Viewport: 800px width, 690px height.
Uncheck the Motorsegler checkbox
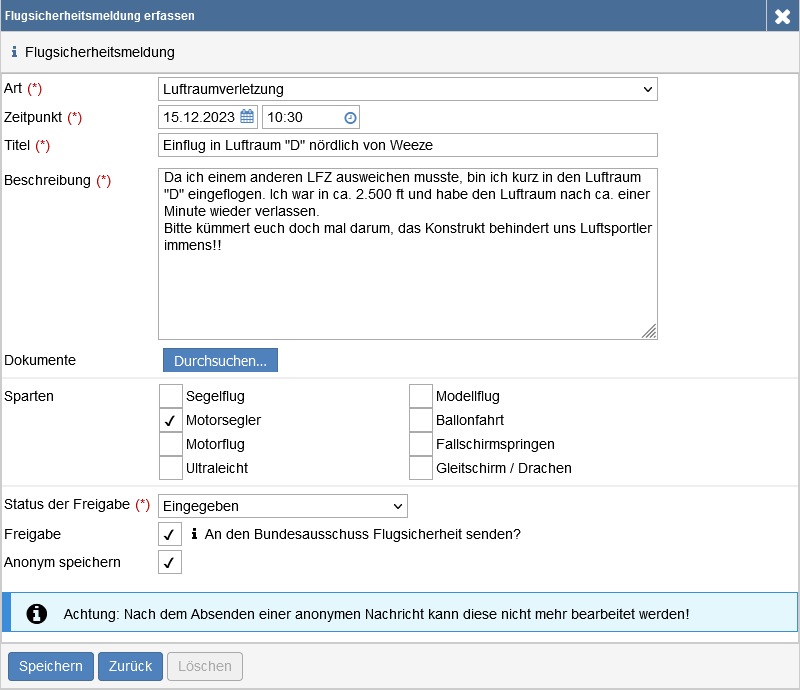(x=171, y=421)
